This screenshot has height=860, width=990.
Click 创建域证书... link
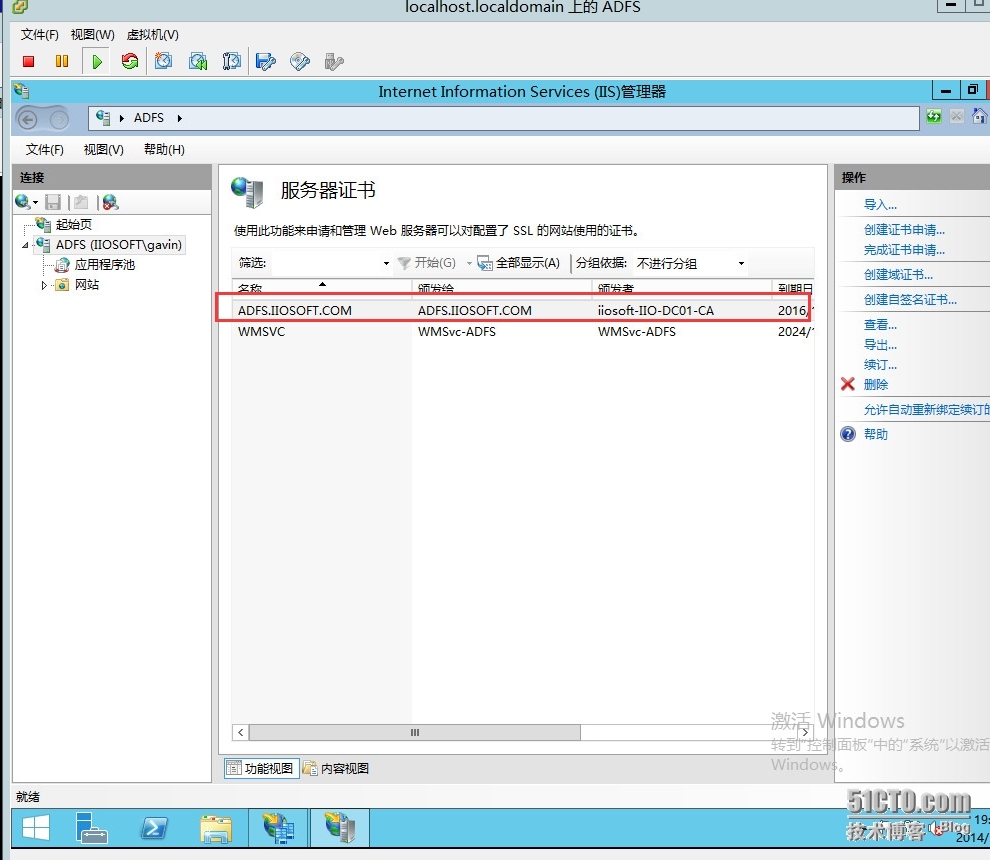click(898, 275)
